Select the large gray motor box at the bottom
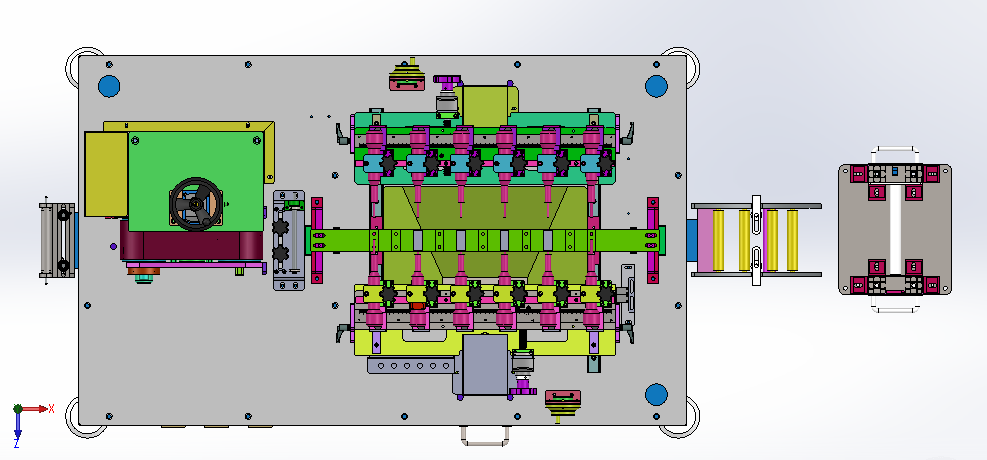 pos(485,364)
